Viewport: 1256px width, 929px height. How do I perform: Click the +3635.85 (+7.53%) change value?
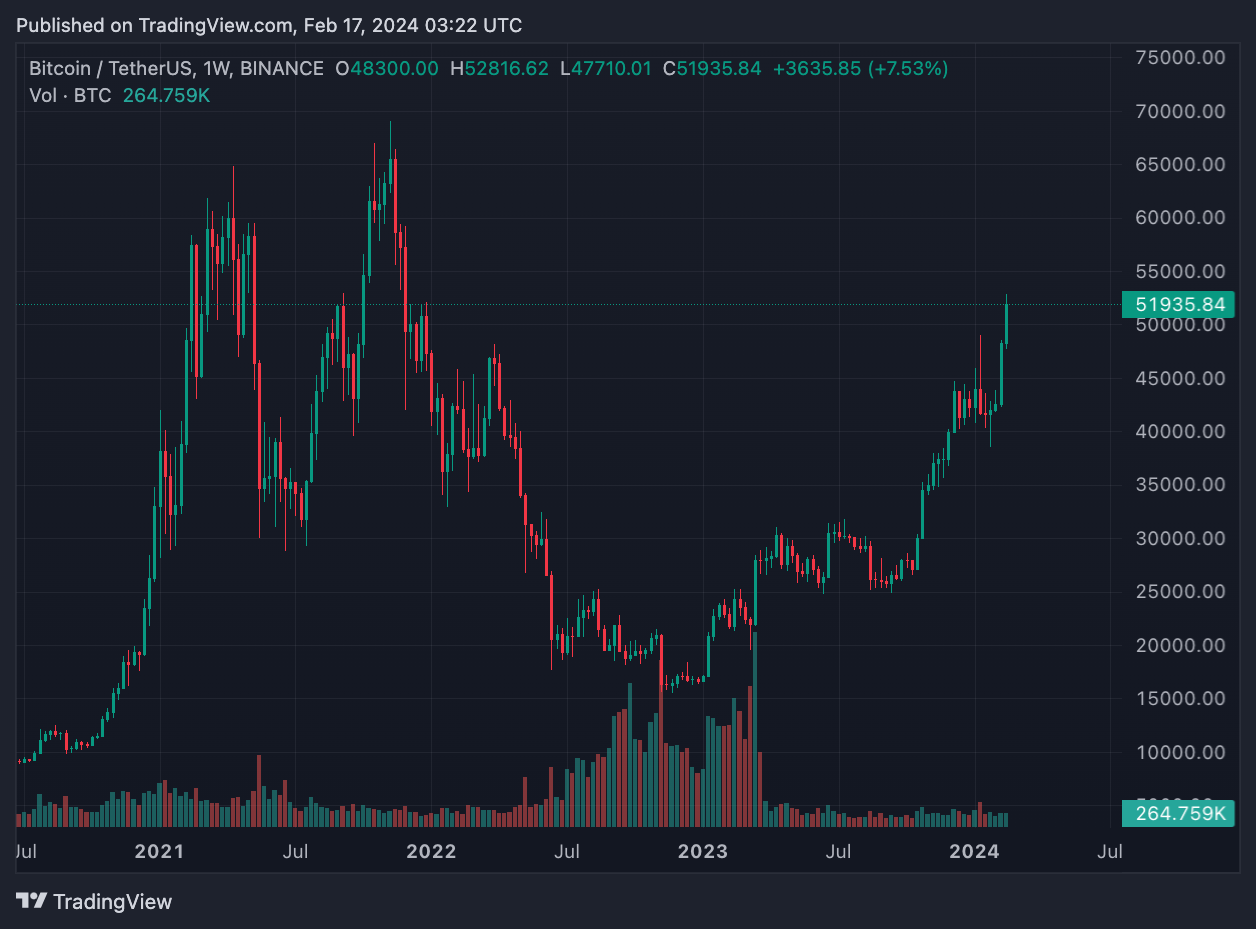coord(860,69)
